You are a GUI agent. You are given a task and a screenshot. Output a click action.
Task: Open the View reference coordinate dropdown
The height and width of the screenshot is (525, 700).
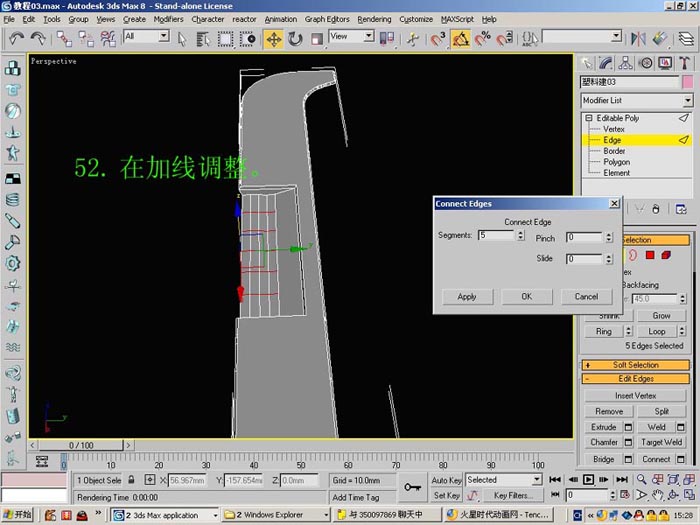[369, 36]
